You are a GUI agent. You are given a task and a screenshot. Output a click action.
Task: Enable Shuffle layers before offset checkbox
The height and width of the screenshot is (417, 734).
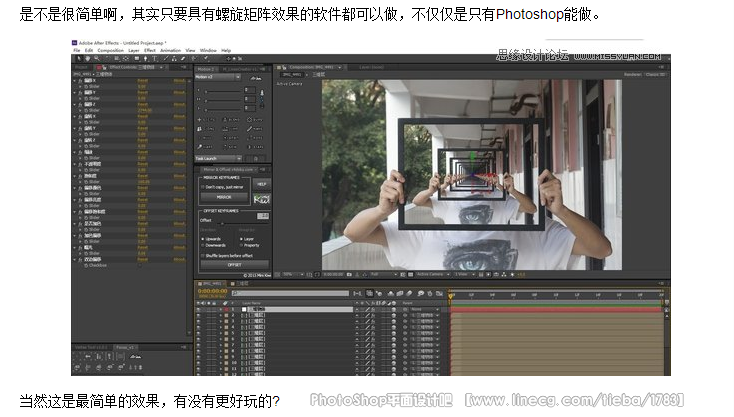click(202, 256)
